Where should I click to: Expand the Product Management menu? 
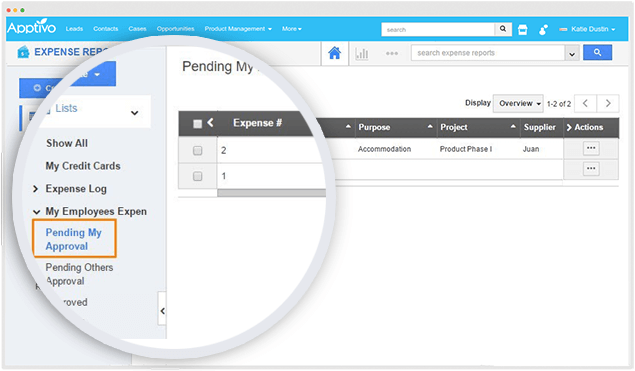238,29
